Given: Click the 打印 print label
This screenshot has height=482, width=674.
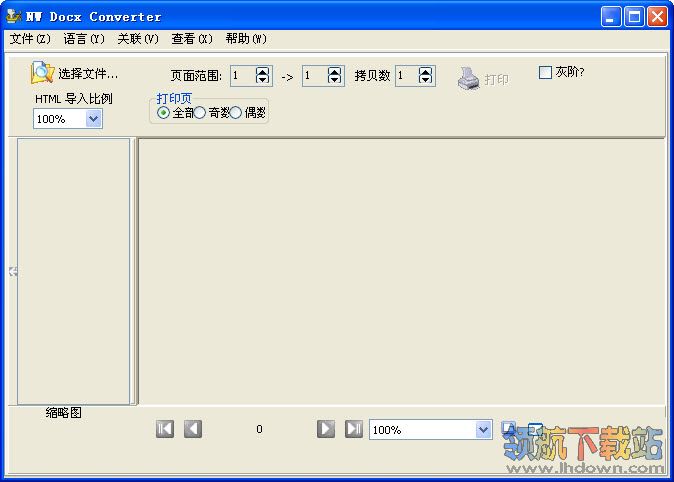Looking at the screenshot, I should pos(496,79).
